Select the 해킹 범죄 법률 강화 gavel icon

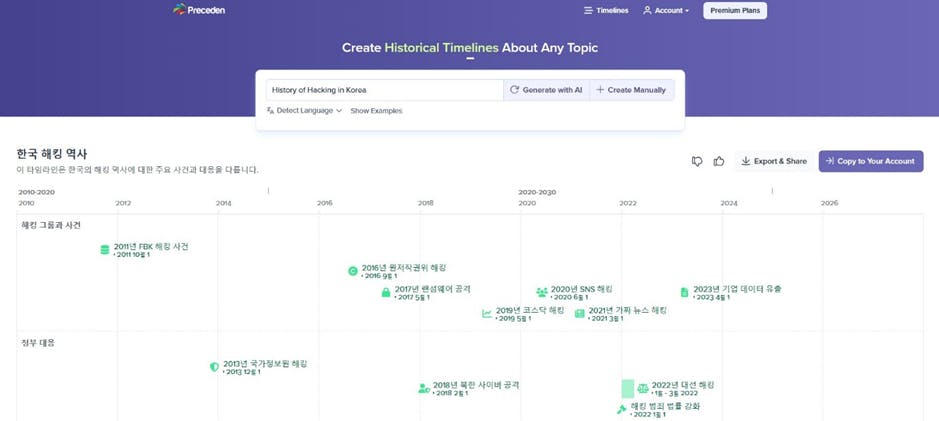tap(622, 410)
